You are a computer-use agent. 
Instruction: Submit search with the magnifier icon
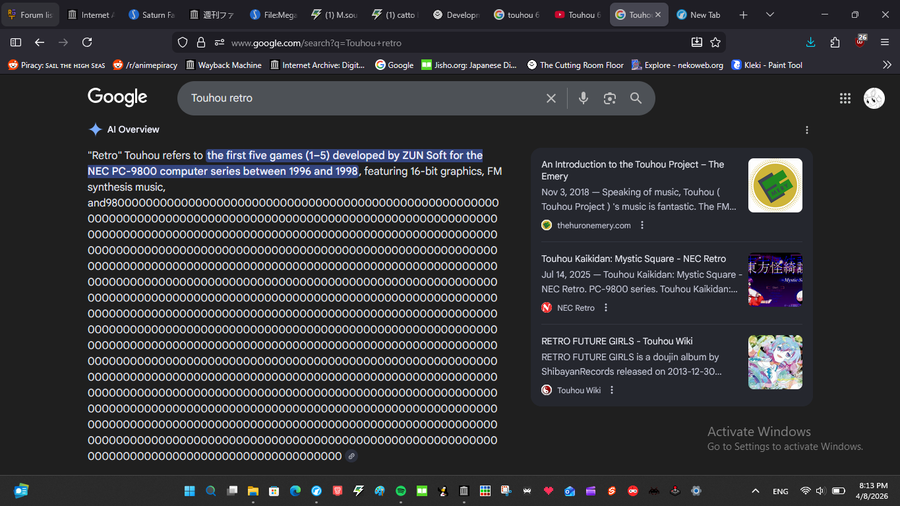pyautogui.click(x=635, y=98)
